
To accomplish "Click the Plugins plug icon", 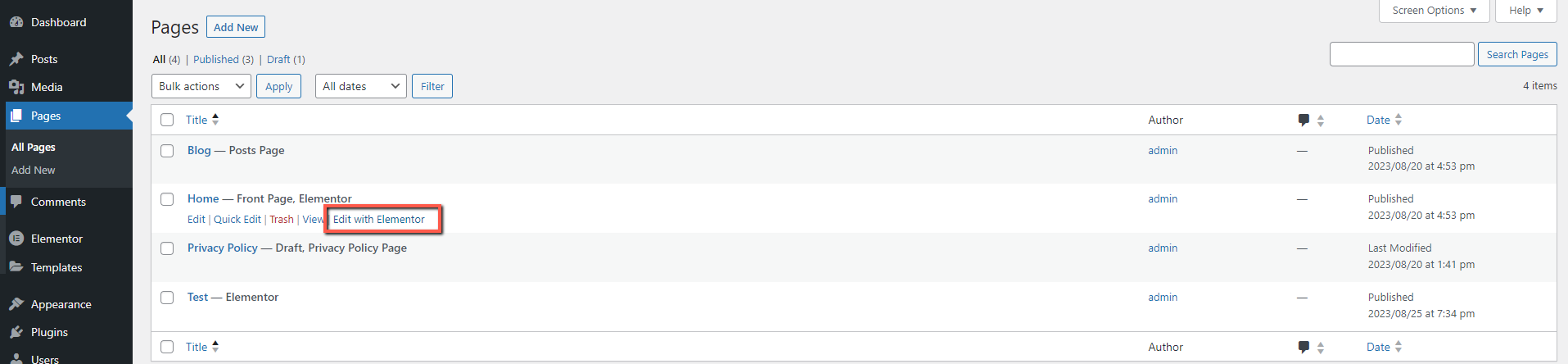I will (x=16, y=332).
